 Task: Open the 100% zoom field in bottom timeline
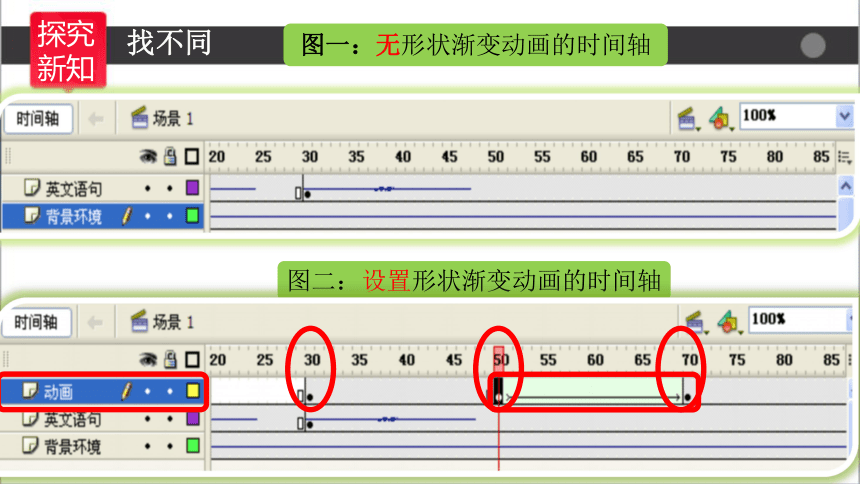coord(800,319)
